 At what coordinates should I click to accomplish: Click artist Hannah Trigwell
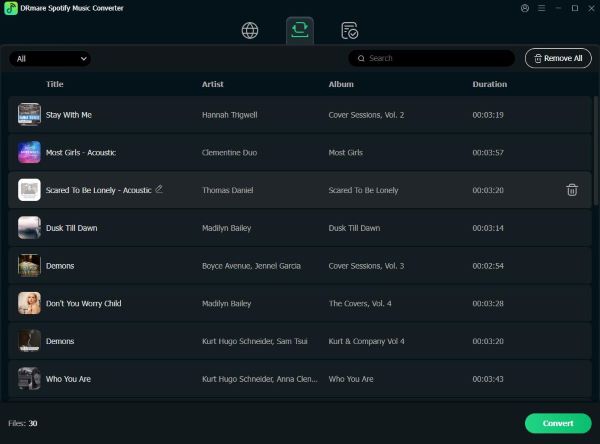[230, 115]
